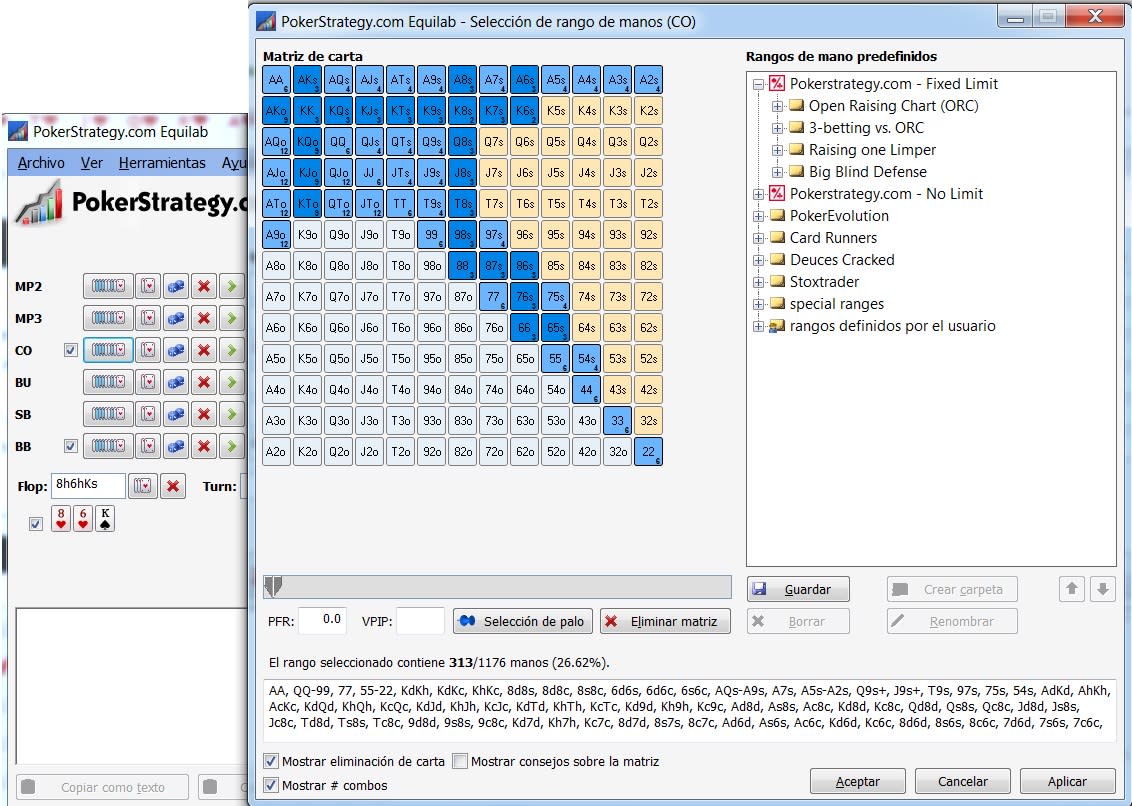Screen dimensions: 1132x806
Task: Select special ranges folder
Action: pyautogui.click(x=837, y=304)
